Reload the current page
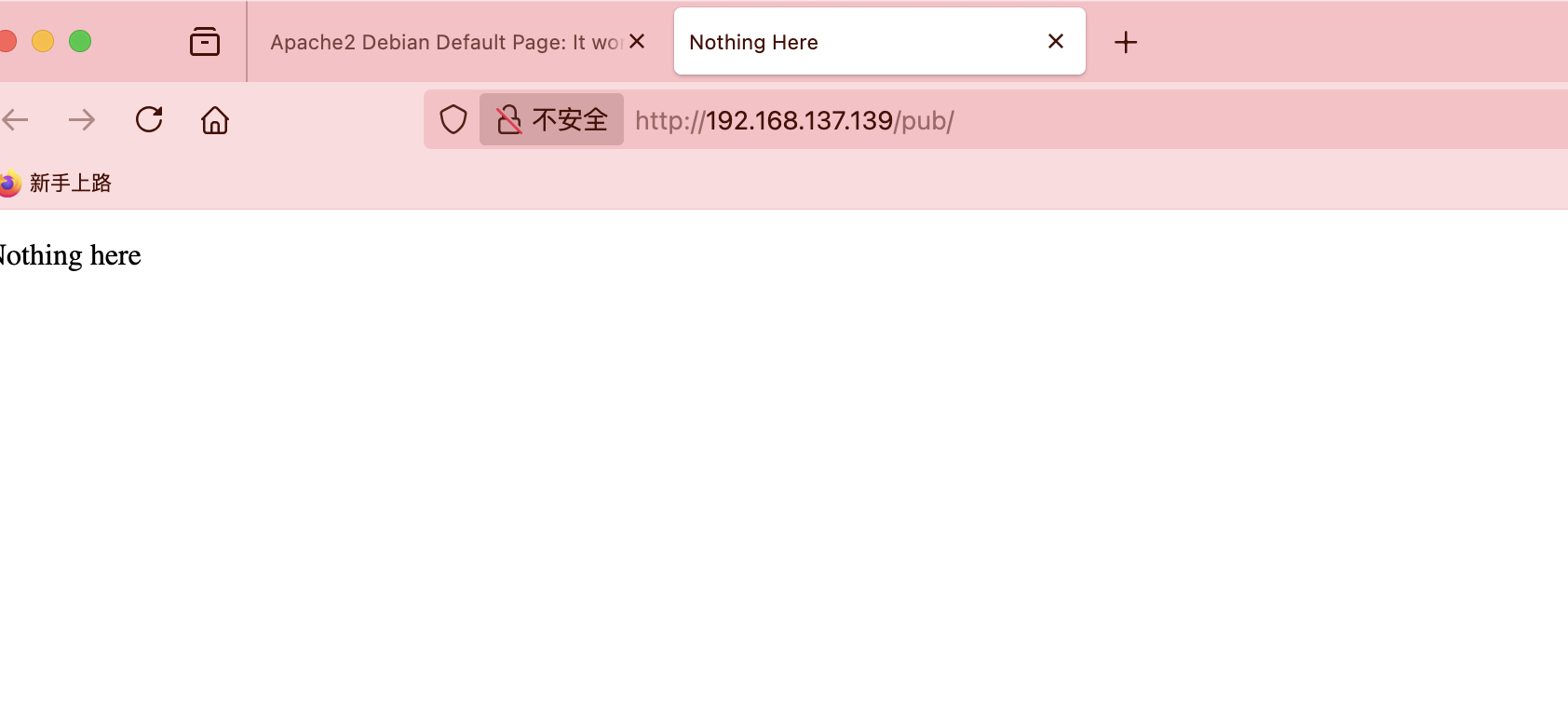 pyautogui.click(x=149, y=119)
